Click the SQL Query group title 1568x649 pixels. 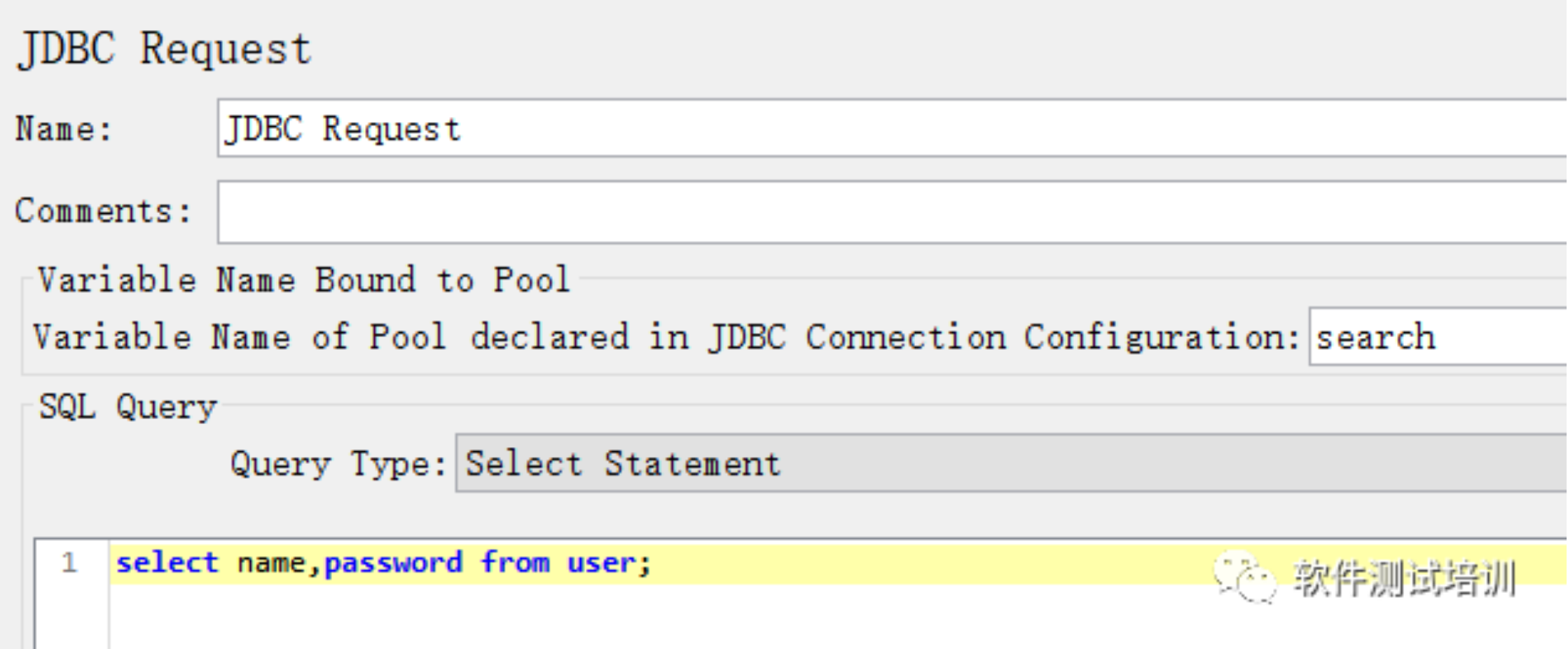coord(128,407)
